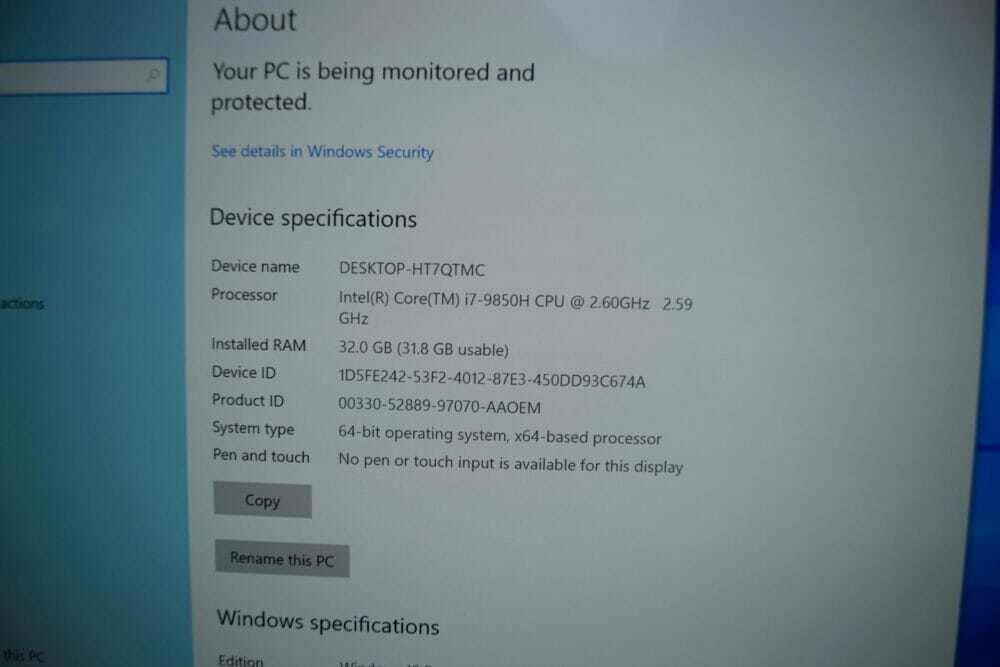
Task: Click the 'Your PC is being monitored' message
Action: (373, 87)
